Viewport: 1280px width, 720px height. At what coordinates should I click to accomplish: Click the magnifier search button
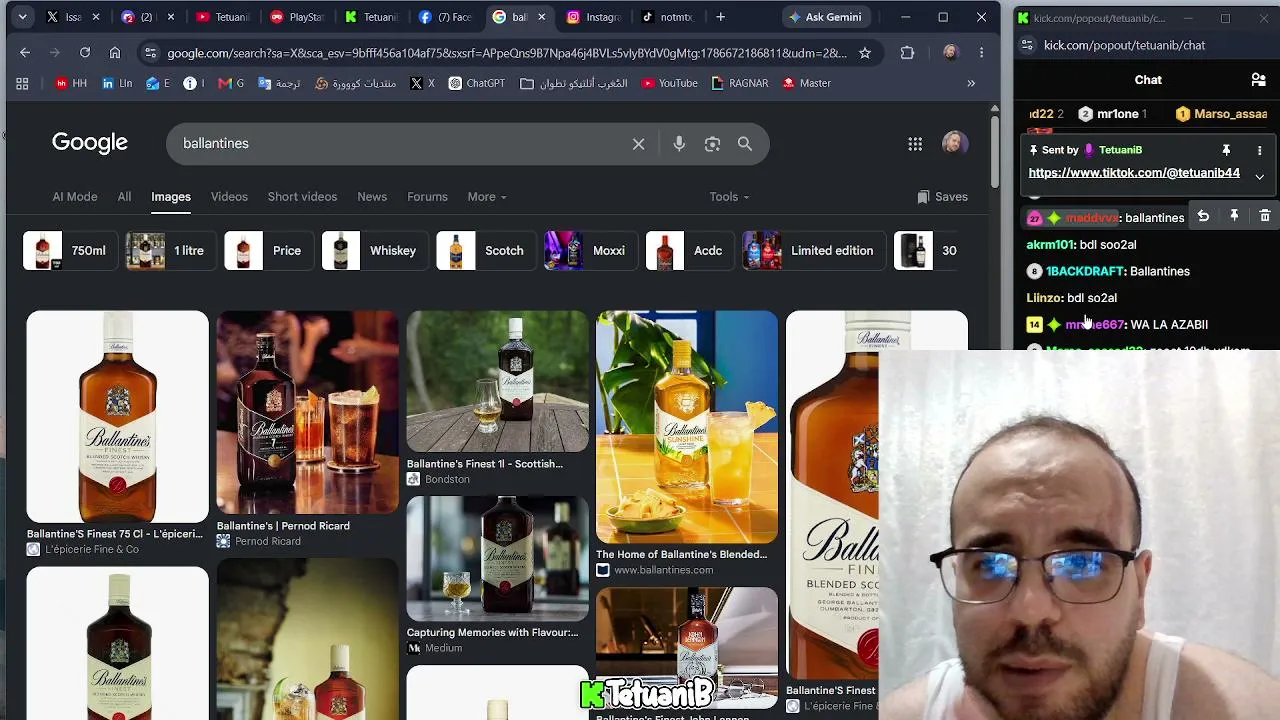tap(745, 144)
